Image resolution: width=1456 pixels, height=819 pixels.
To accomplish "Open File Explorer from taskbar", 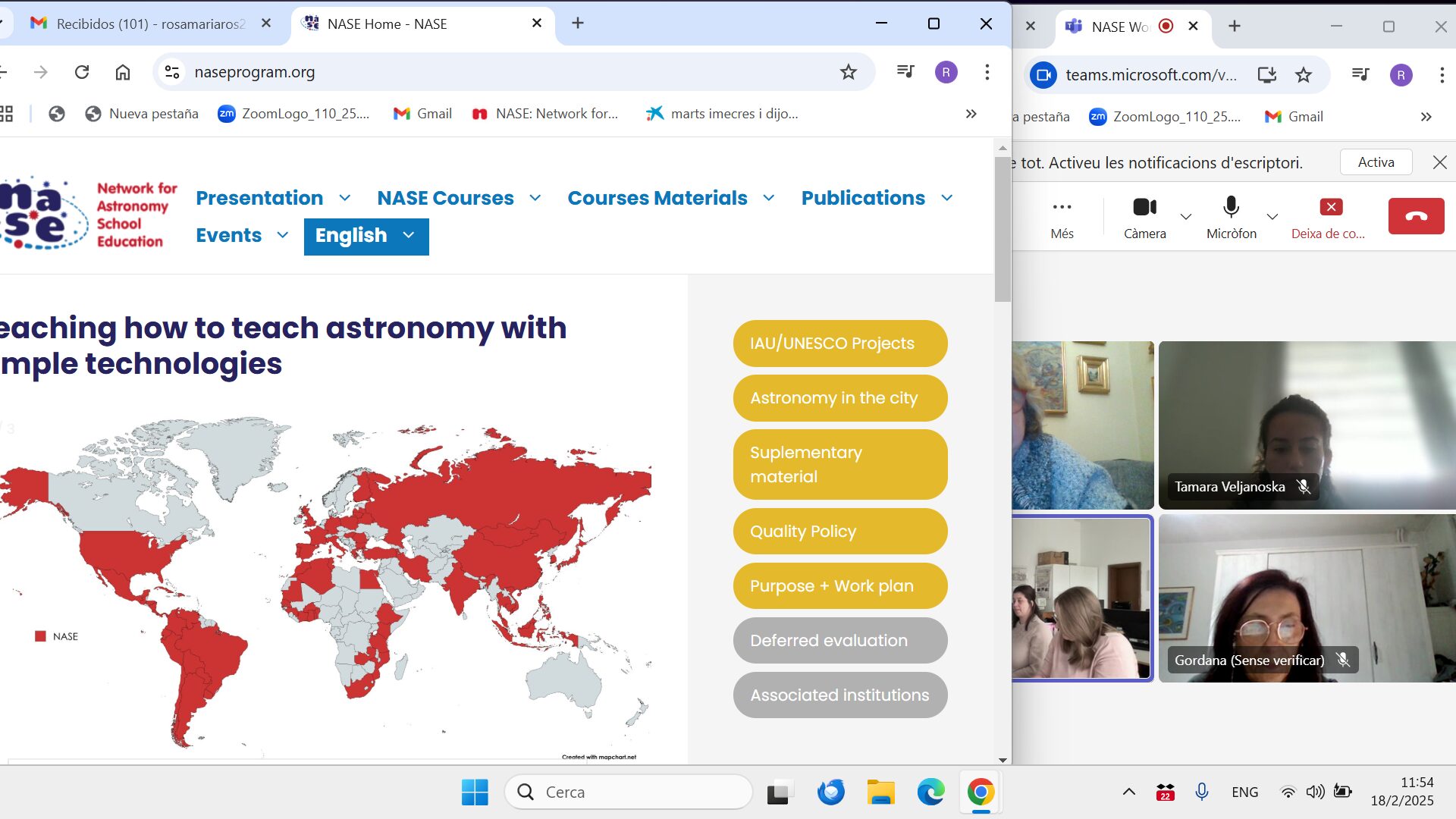I will click(x=880, y=792).
